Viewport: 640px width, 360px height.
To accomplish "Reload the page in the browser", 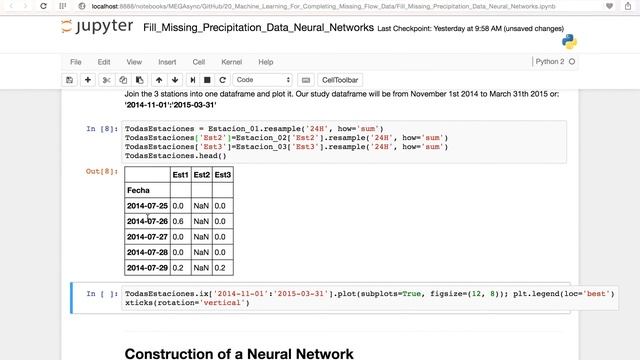I will click(43, 6).
